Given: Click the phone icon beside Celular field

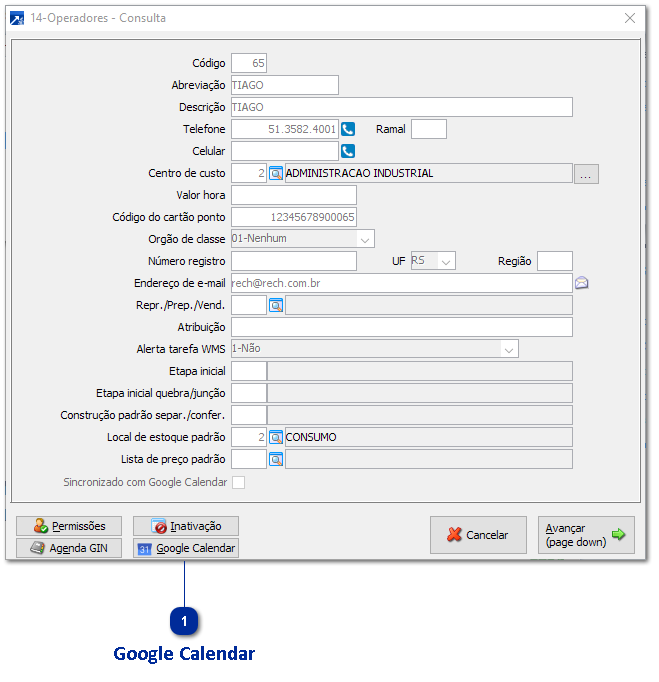Looking at the screenshot, I should tap(348, 151).
